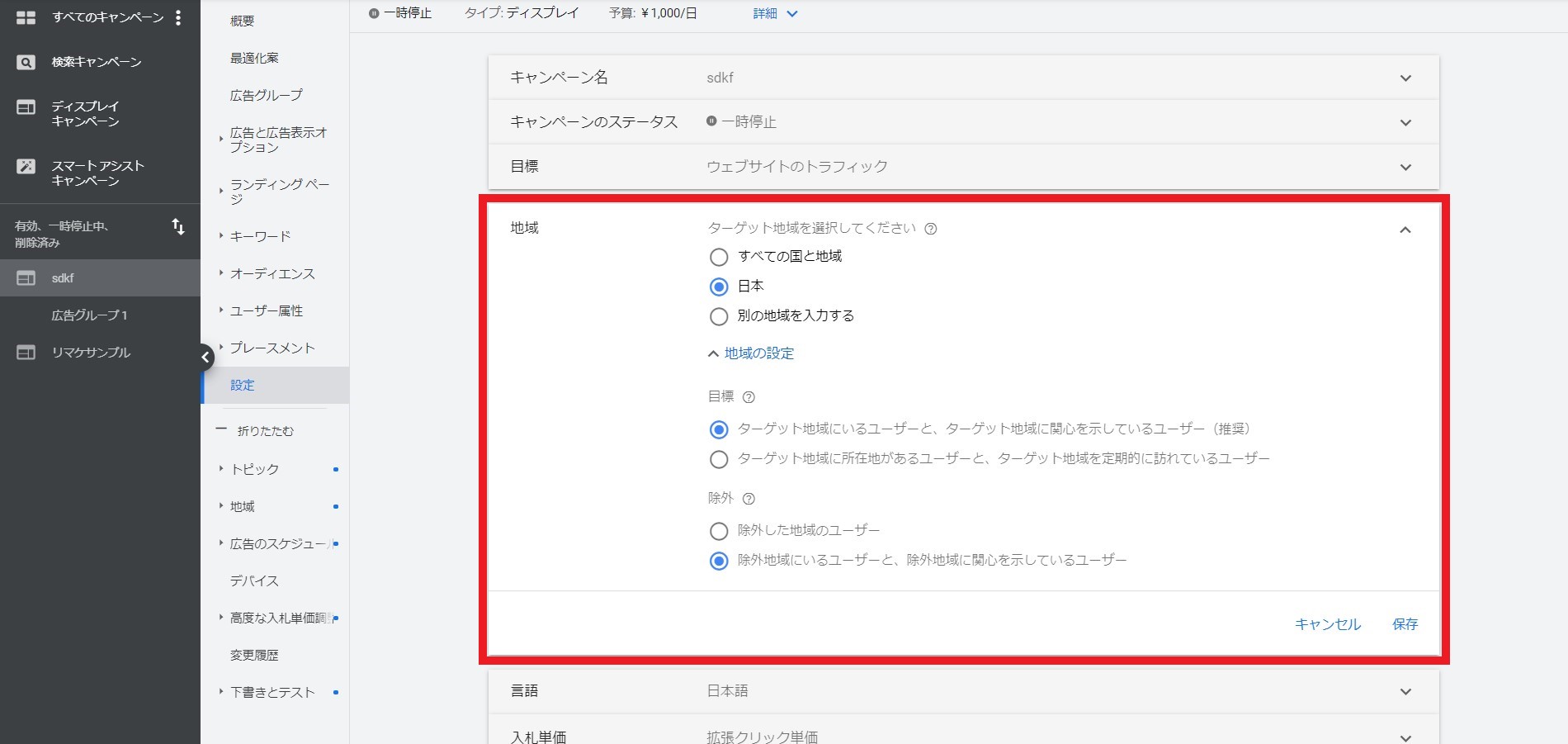The image size is (1568, 744).
Task: Expand the プレースメント menu section
Action: coord(221,348)
